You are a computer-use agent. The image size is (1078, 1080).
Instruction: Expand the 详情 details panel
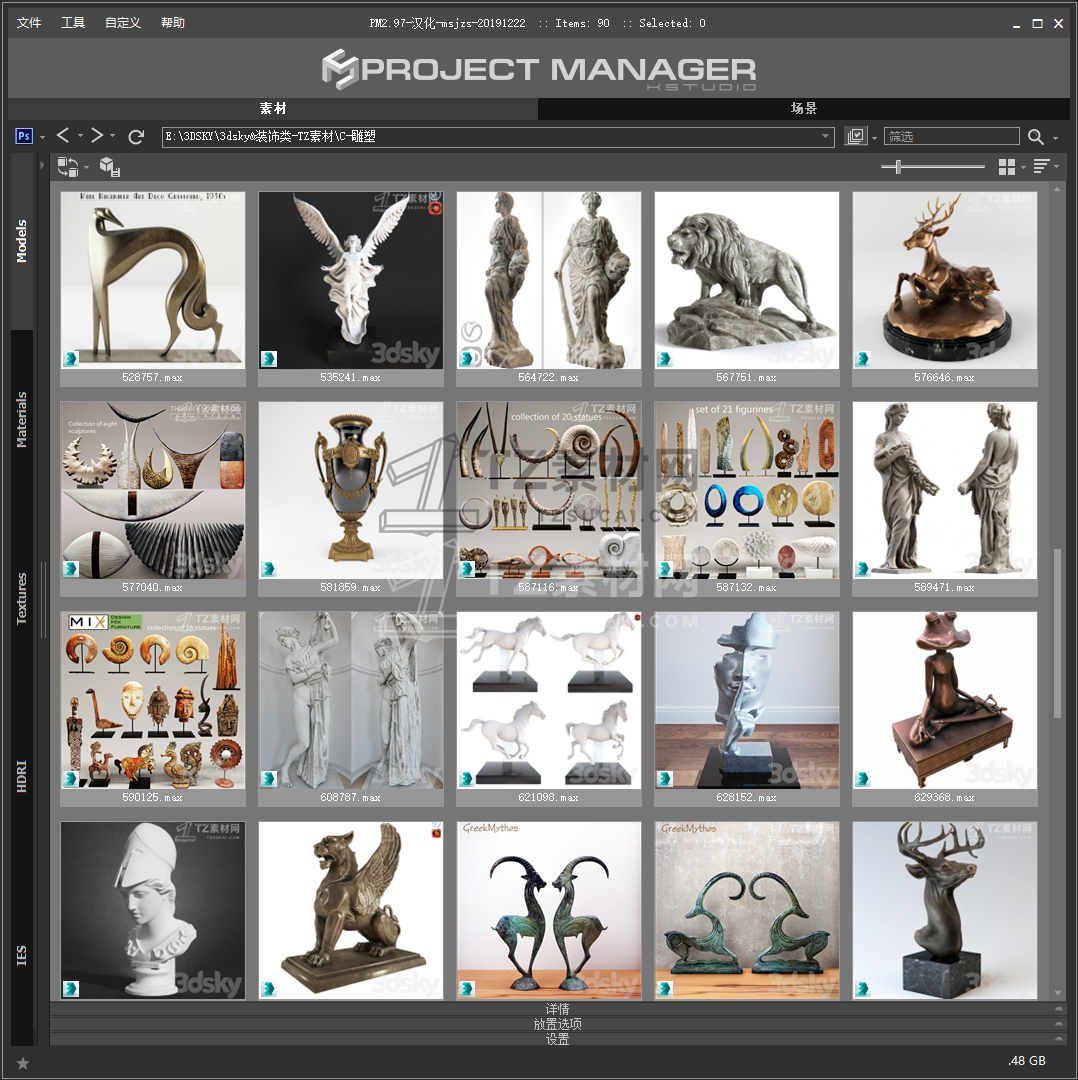click(x=557, y=1009)
